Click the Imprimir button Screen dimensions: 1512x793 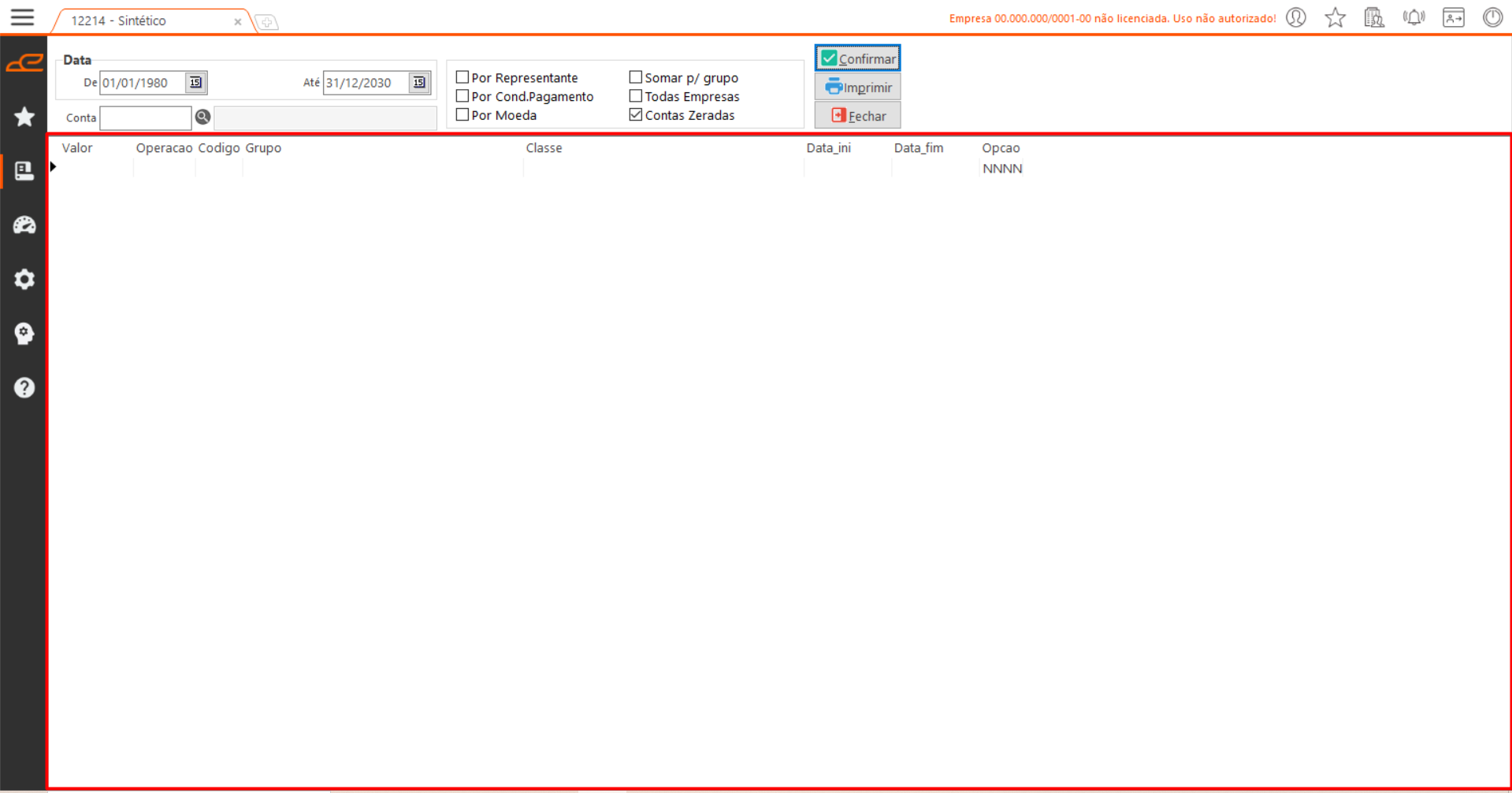coord(857,87)
